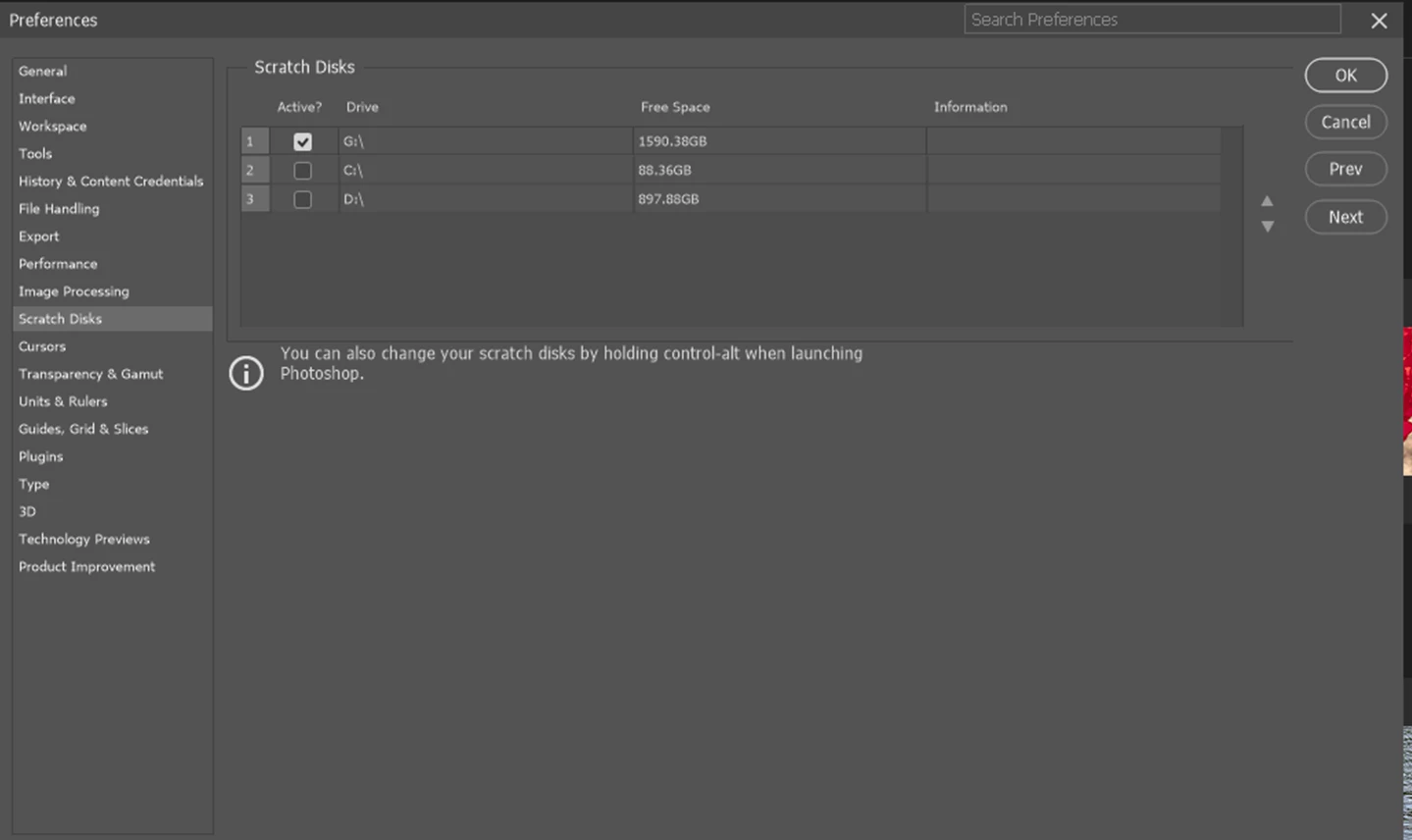Open the Cursors preferences

coord(42,346)
